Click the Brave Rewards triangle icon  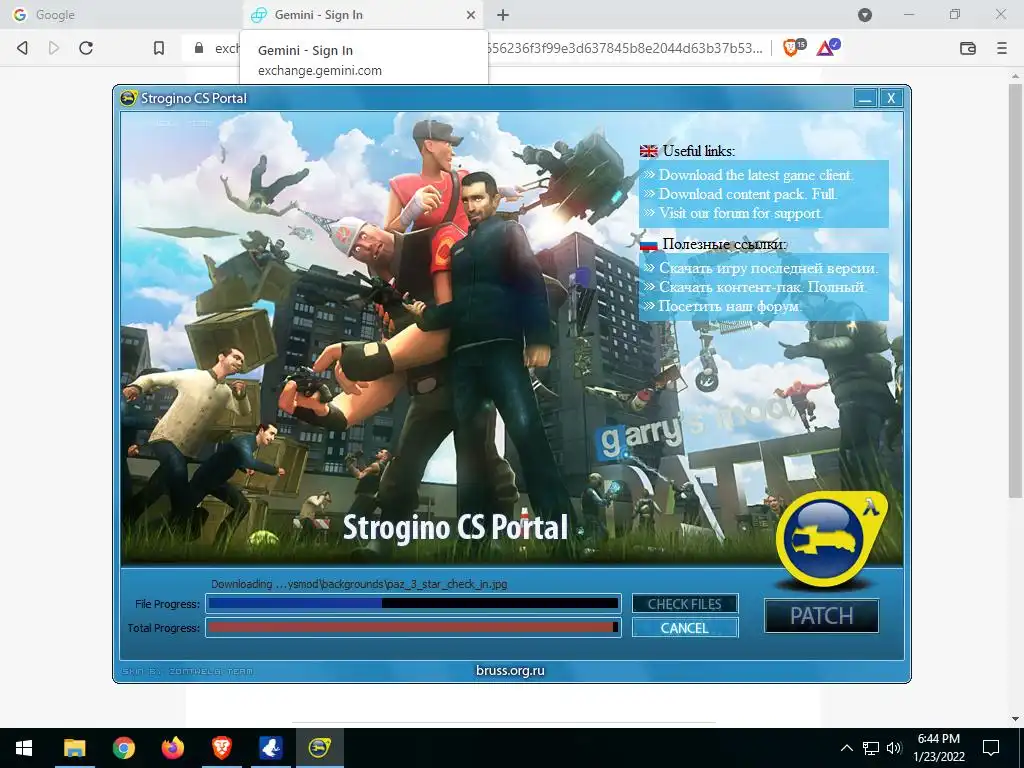[x=827, y=47]
